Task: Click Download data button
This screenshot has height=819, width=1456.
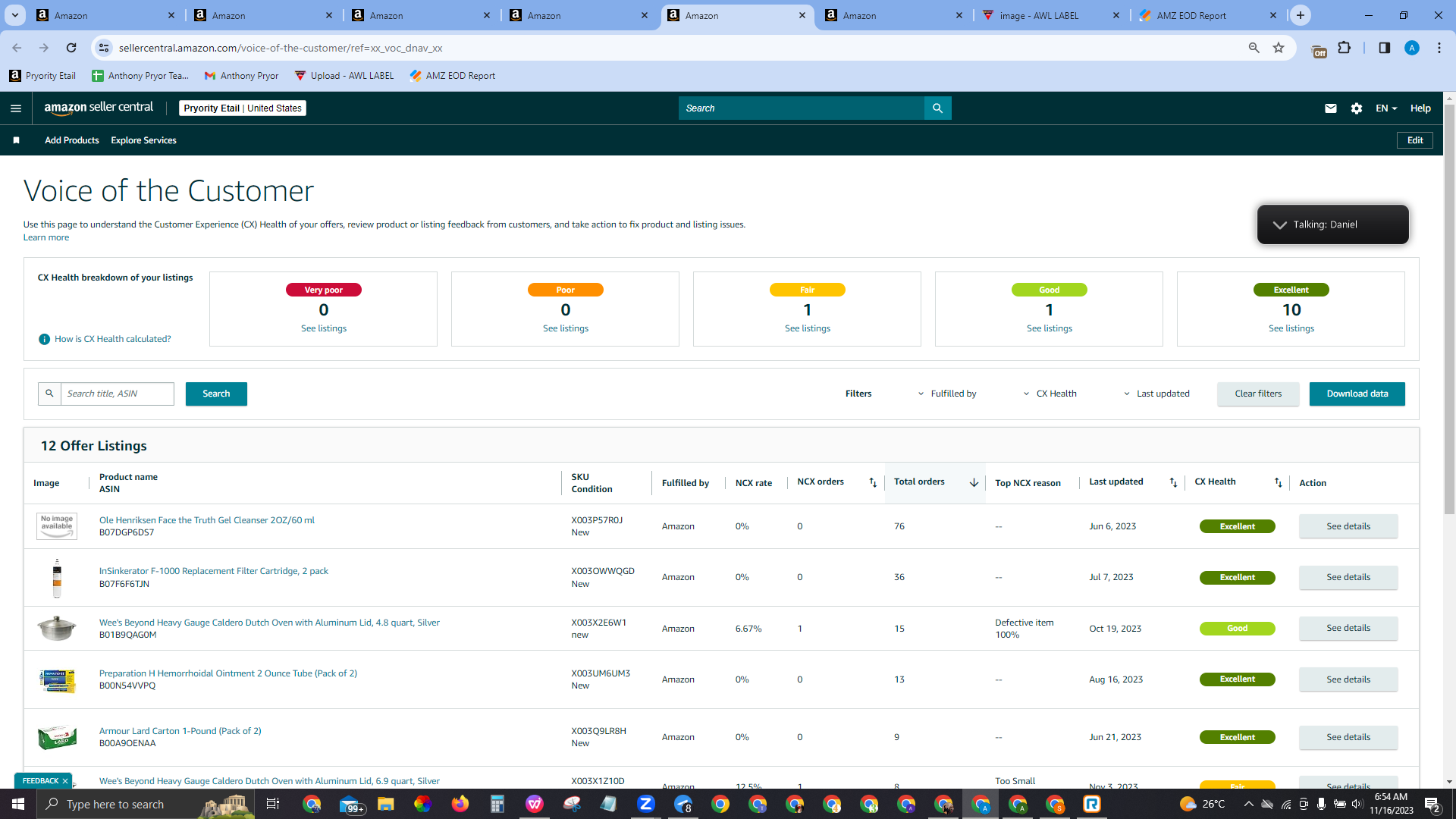Action: 1357,394
